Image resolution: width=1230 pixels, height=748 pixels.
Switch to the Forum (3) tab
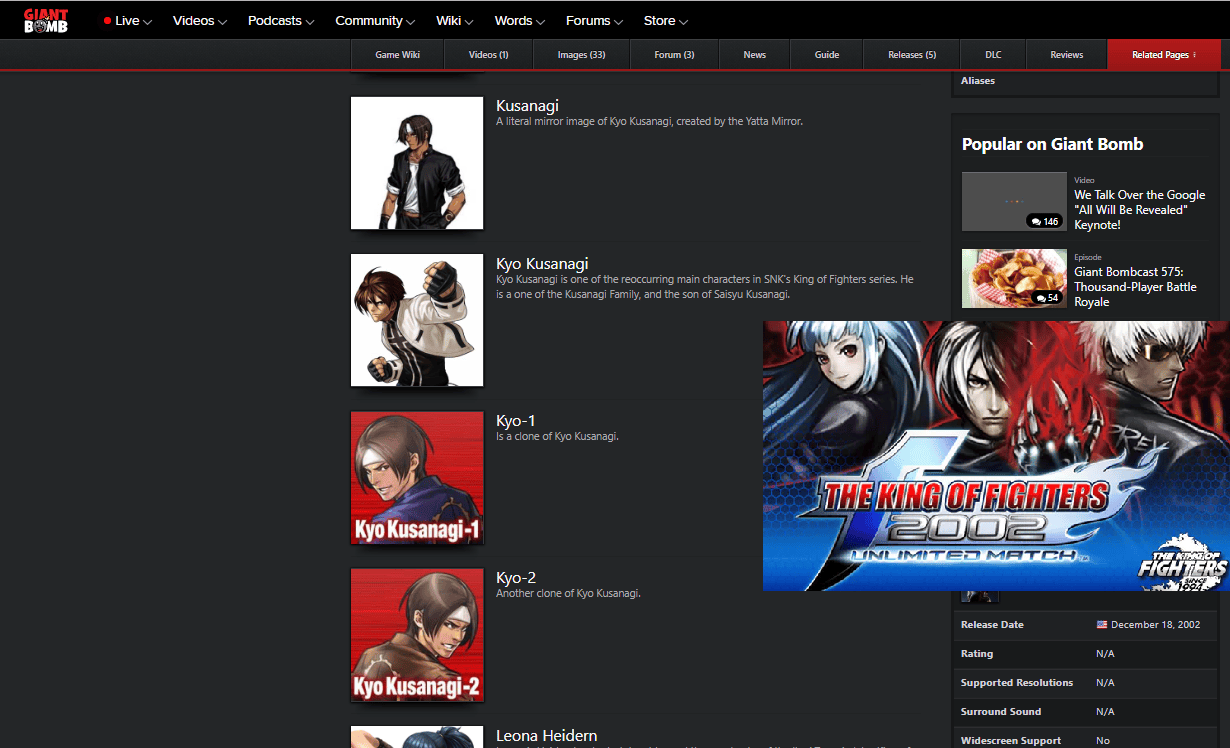[x=674, y=55]
